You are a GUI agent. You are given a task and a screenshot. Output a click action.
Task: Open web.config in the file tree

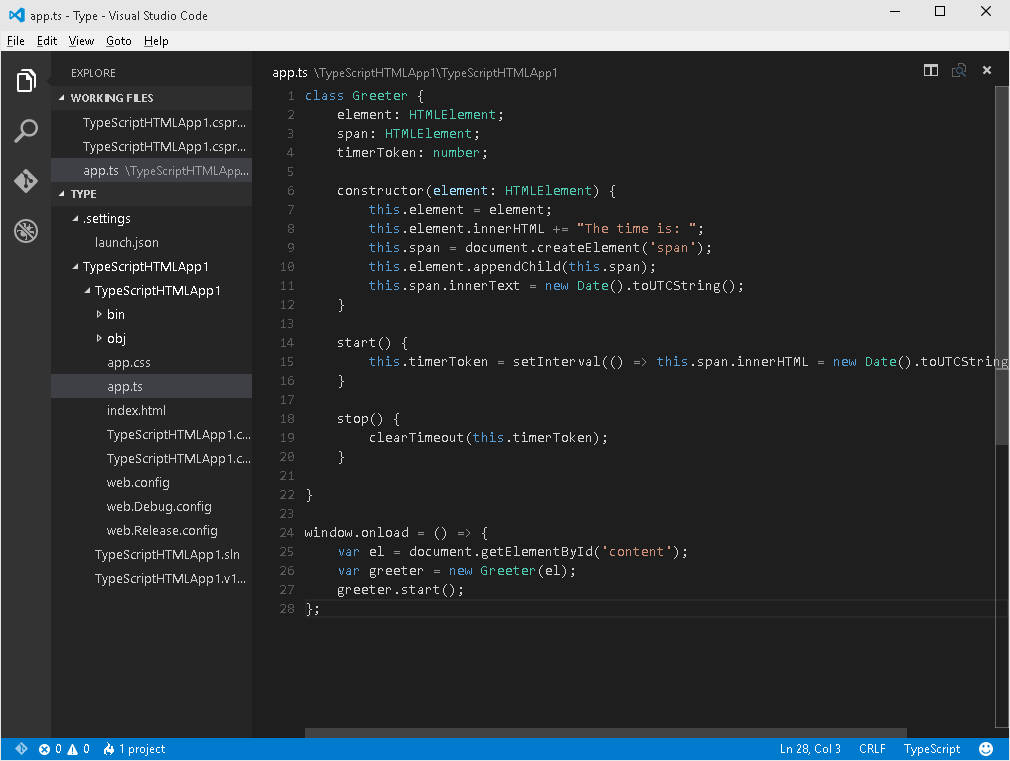pyautogui.click(x=151, y=483)
